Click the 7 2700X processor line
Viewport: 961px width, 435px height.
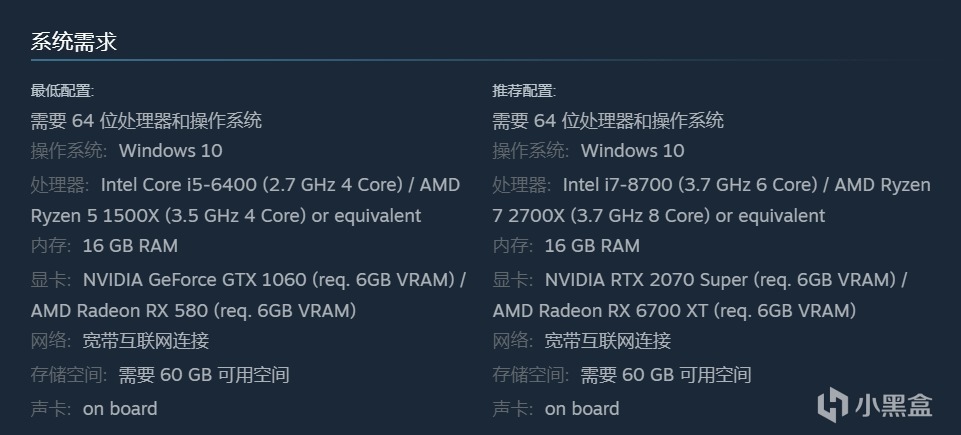tap(659, 216)
